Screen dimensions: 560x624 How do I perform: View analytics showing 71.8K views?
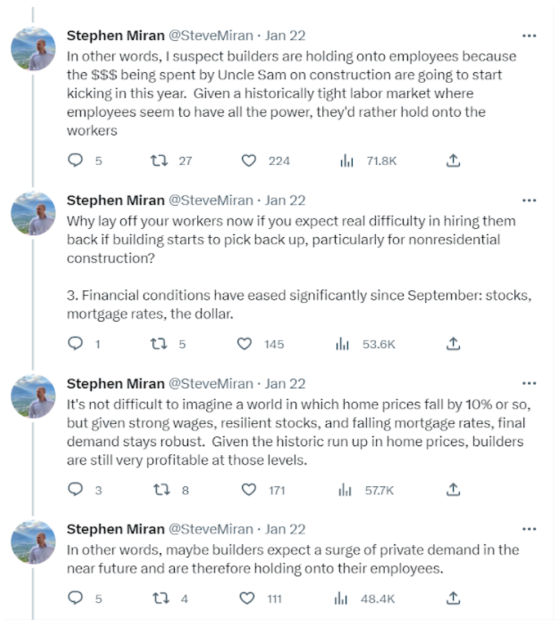pyautogui.click(x=347, y=160)
